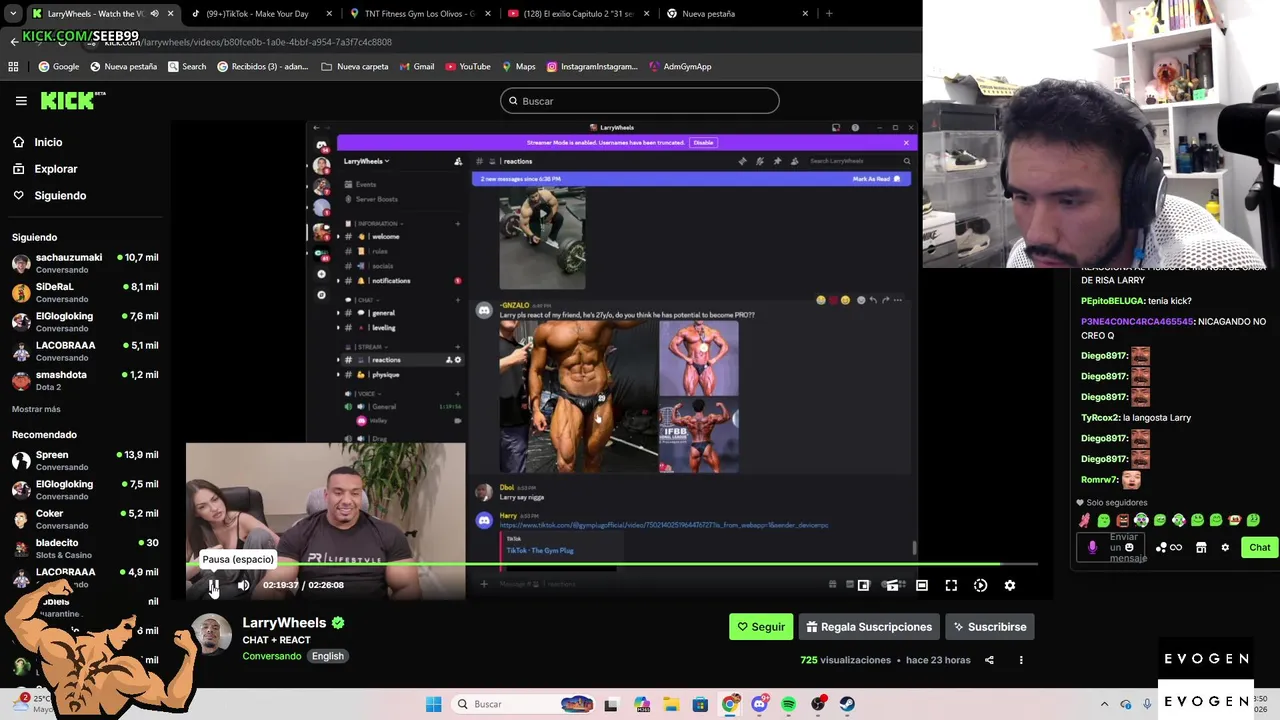Screen dimensions: 1280x720
Task: Click the Seguir follow button
Action: click(761, 627)
